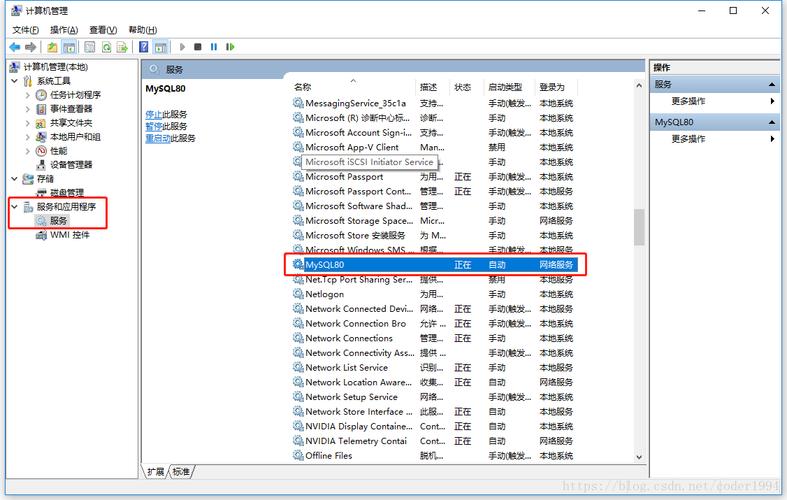Click the 停止 link to stop the service
Viewport: 787px width, 500px height.
click(154, 114)
